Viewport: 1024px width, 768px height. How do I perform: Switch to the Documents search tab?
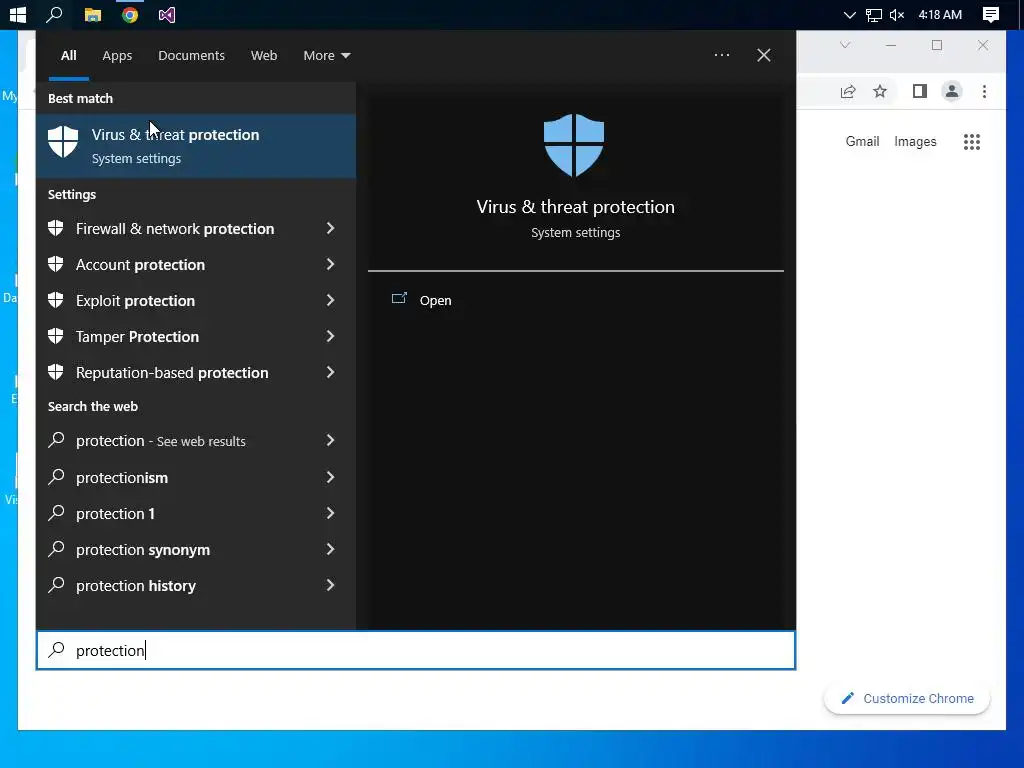point(191,56)
